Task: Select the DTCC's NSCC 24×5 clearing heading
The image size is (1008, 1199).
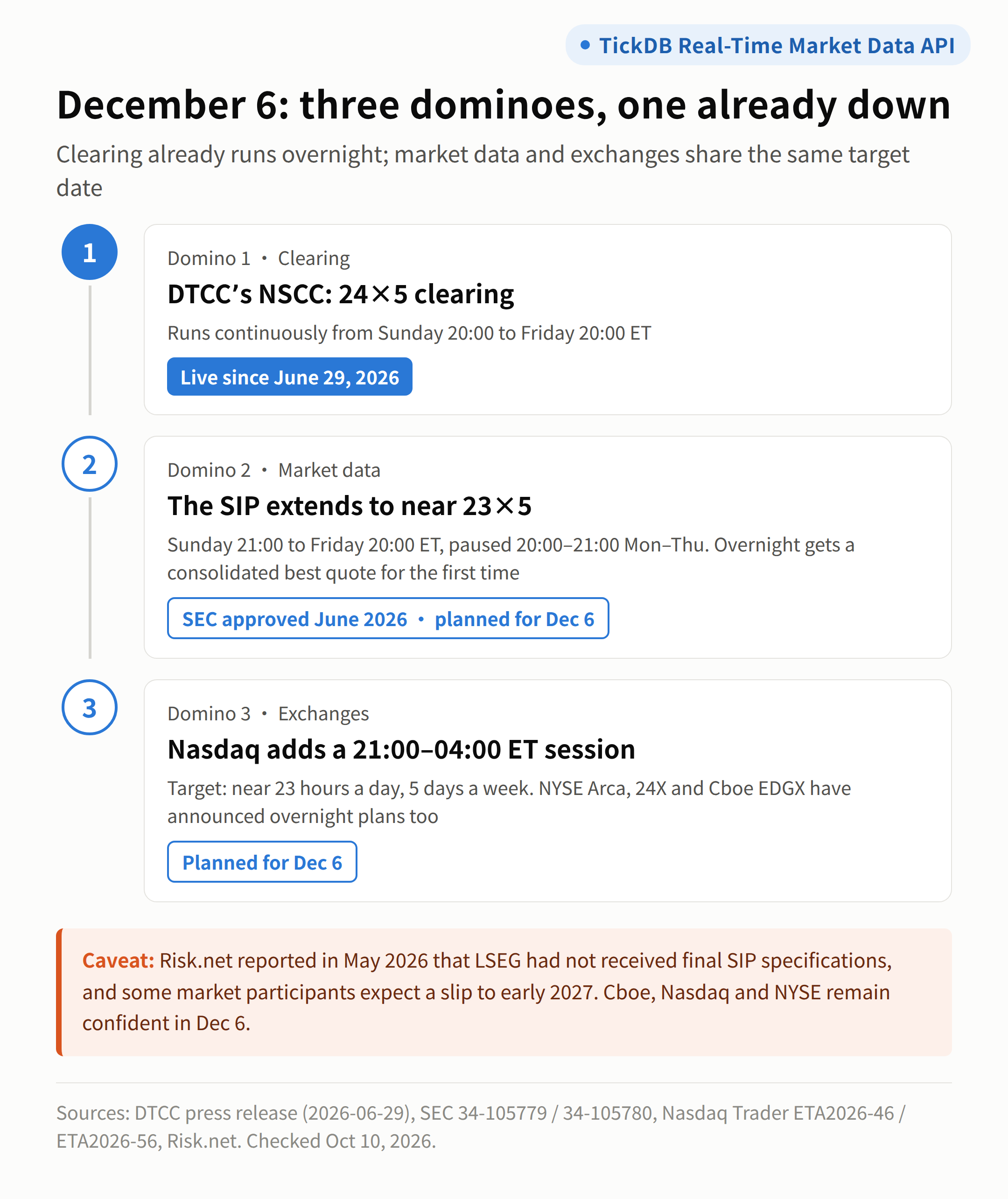Action: [341, 295]
